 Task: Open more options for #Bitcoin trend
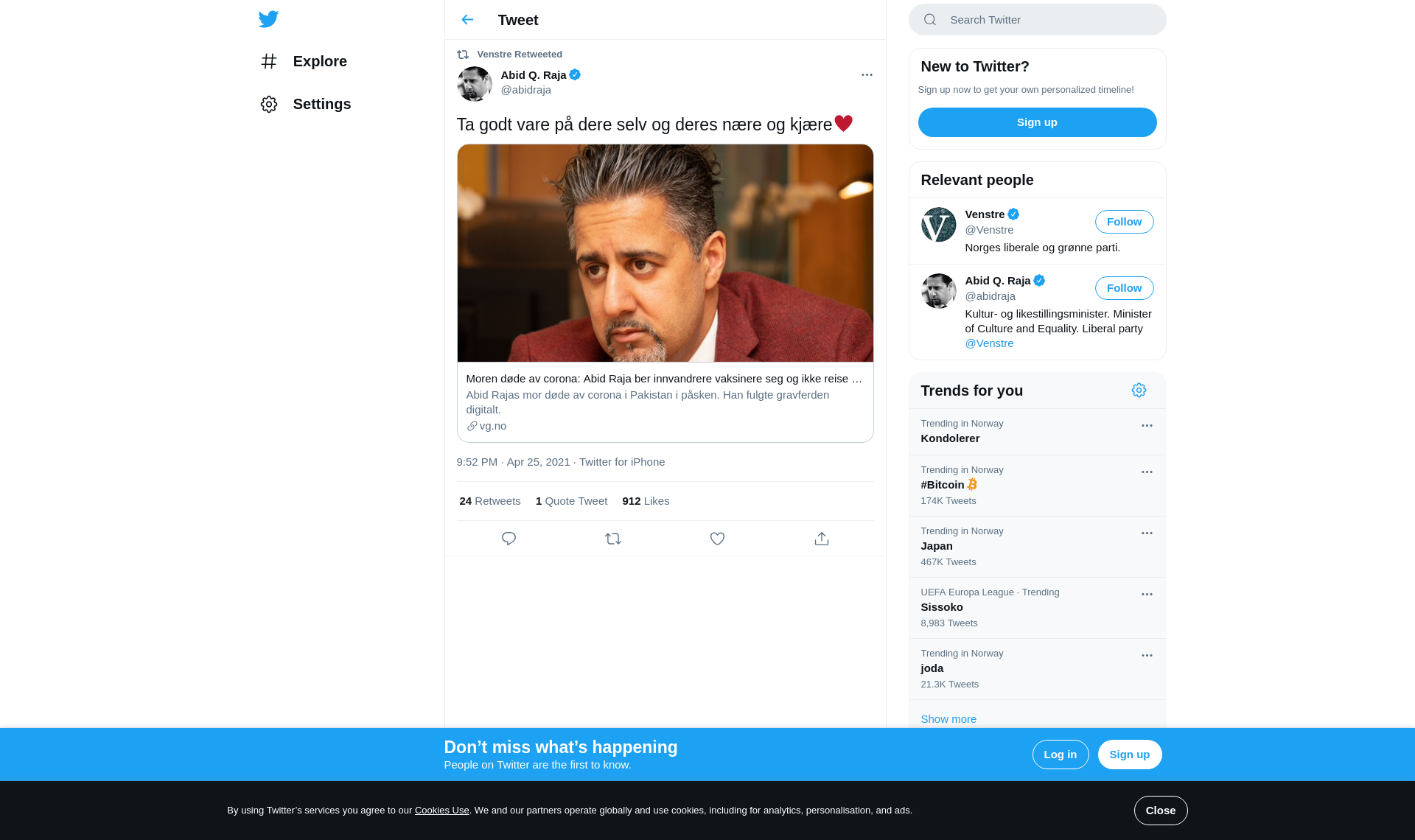(1147, 472)
